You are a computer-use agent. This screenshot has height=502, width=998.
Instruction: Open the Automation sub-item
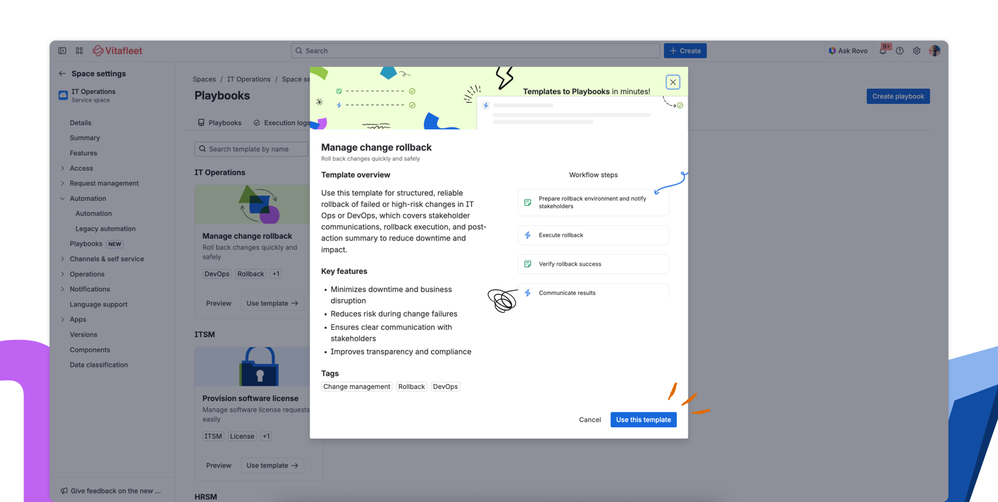[94, 214]
